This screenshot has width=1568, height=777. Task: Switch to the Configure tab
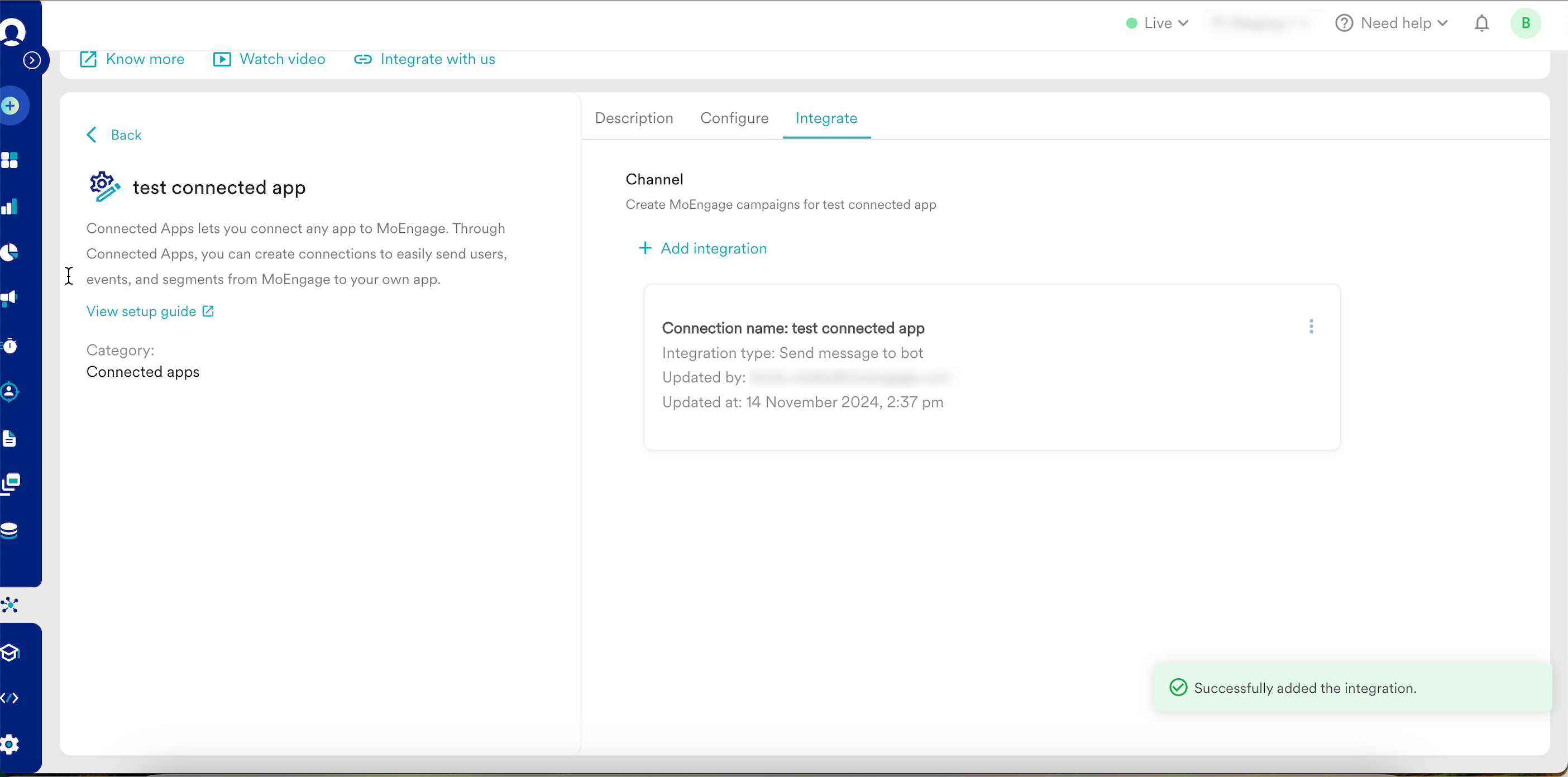(734, 118)
